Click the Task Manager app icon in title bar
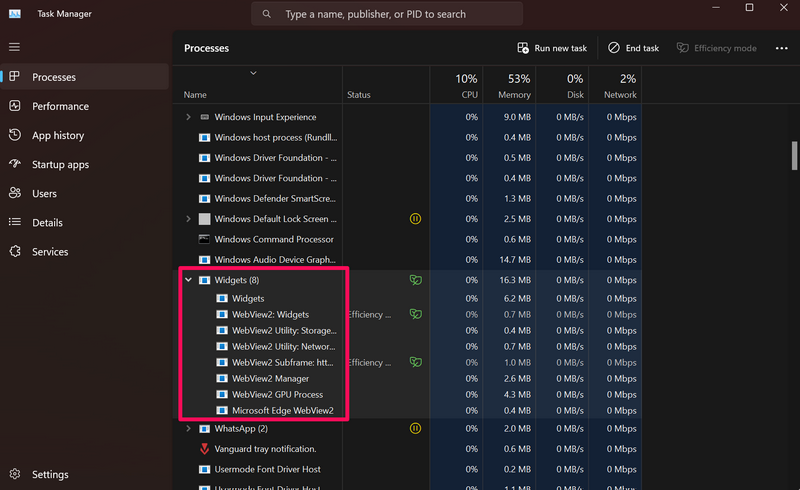This screenshot has height=490, width=800. point(15,14)
